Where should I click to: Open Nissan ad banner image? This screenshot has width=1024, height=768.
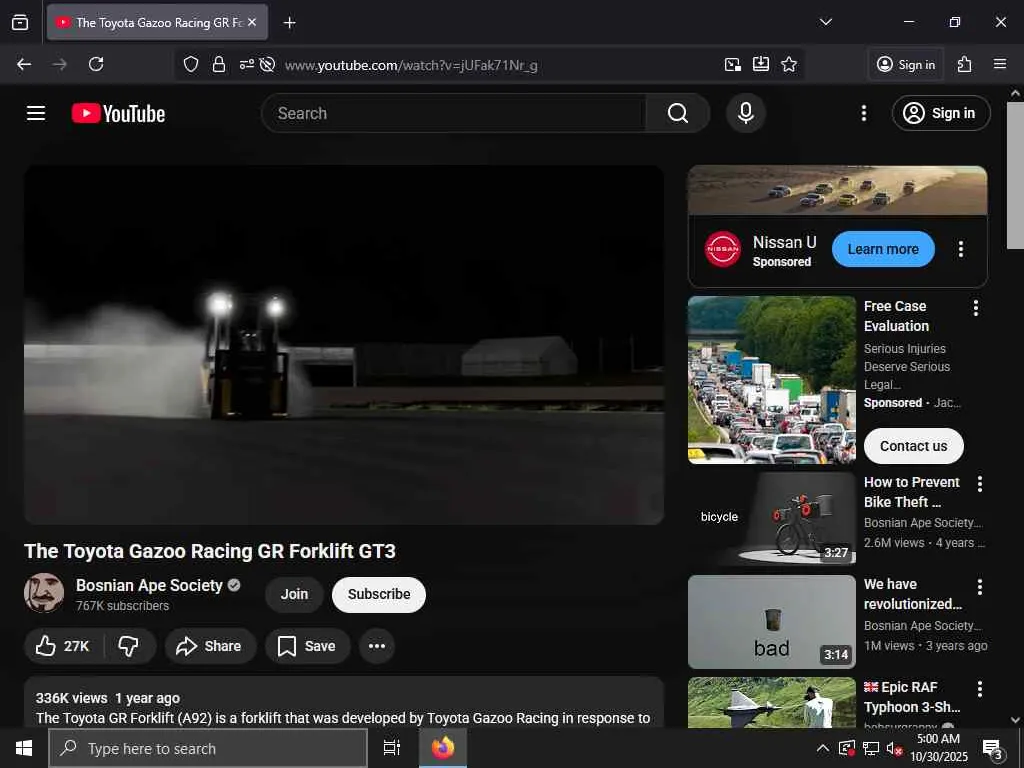pos(837,190)
